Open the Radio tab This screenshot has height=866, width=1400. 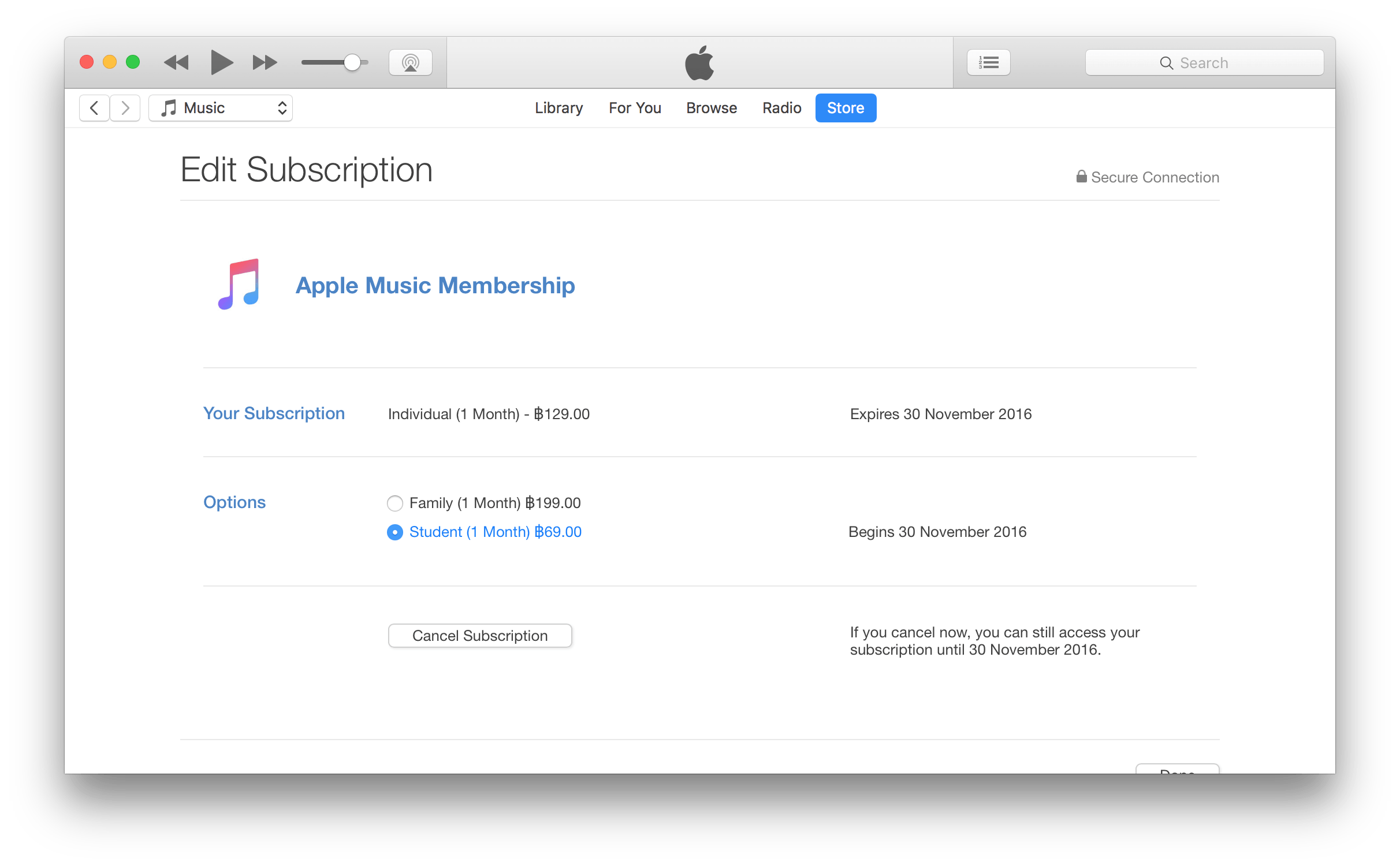tap(781, 108)
